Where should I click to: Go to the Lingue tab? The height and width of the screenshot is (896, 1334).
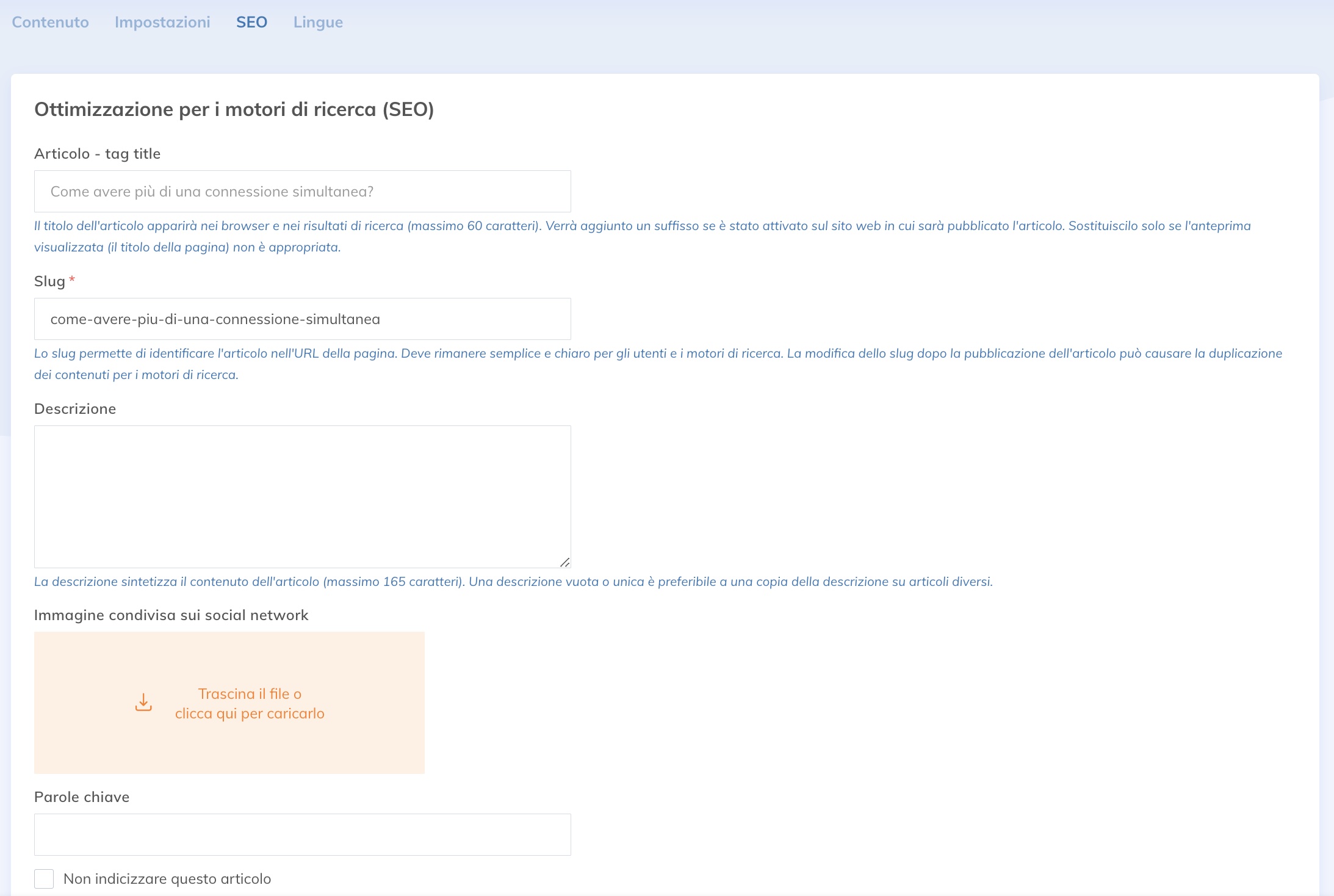pos(318,22)
